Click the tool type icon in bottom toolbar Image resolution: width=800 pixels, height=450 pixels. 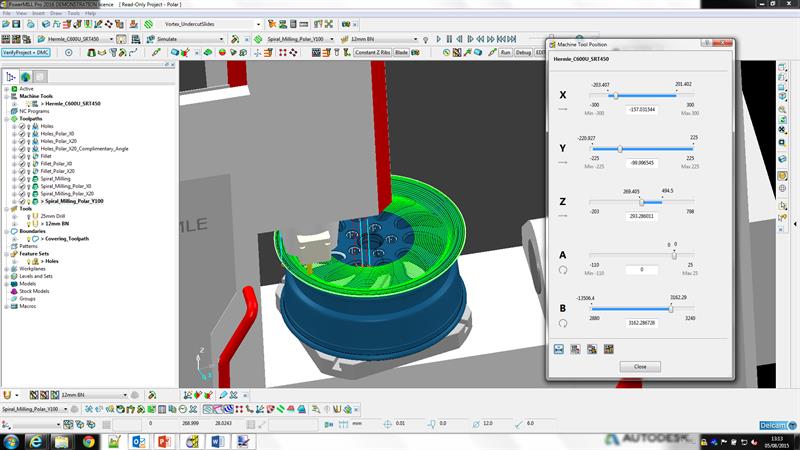pyautogui.click(x=7, y=395)
